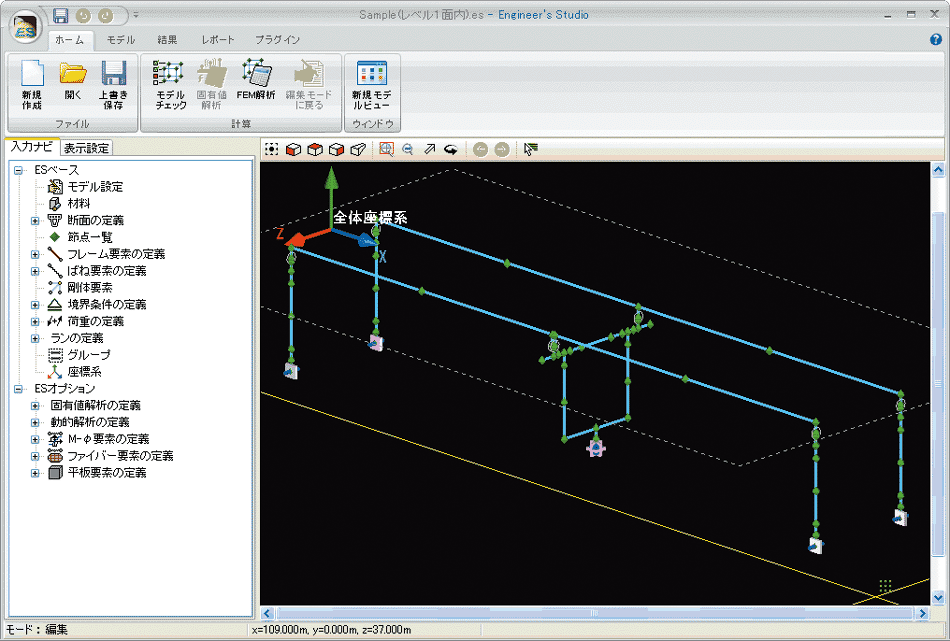Select the front-face red cube view
This screenshot has width=950, height=641.
(x=293, y=149)
